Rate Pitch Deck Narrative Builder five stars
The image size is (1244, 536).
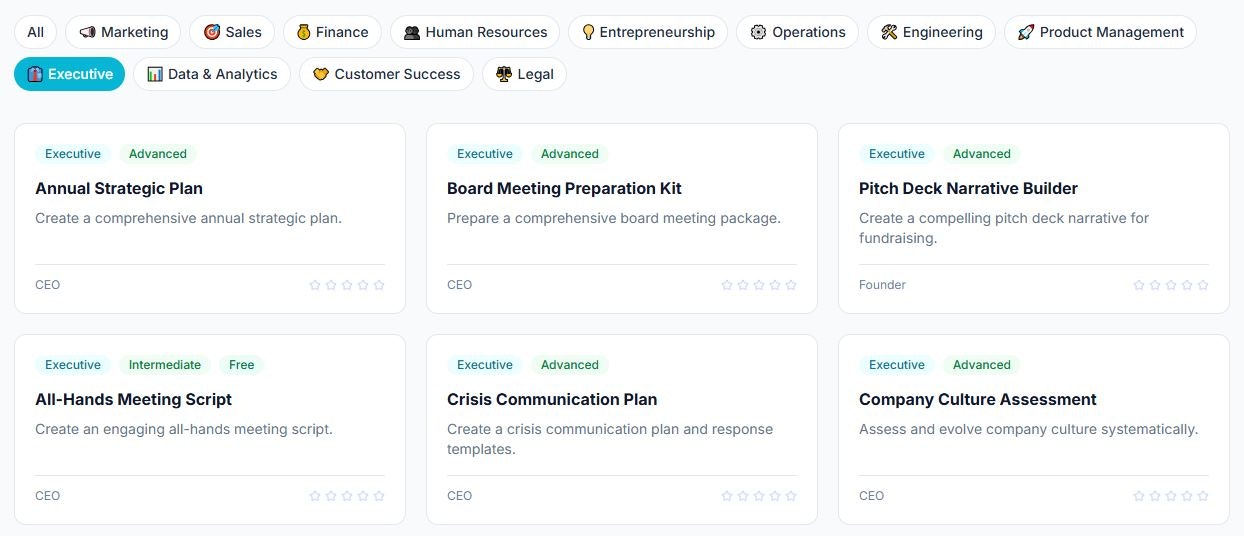(1203, 285)
